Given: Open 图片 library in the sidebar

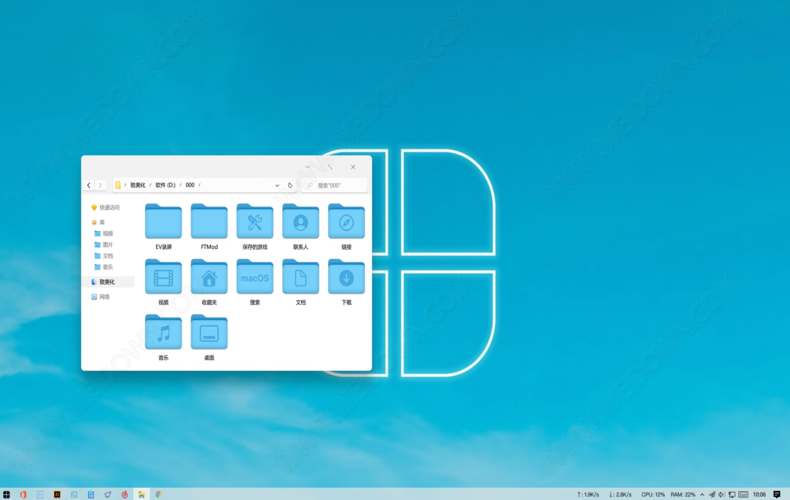Looking at the screenshot, I should pyautogui.click(x=104, y=244).
